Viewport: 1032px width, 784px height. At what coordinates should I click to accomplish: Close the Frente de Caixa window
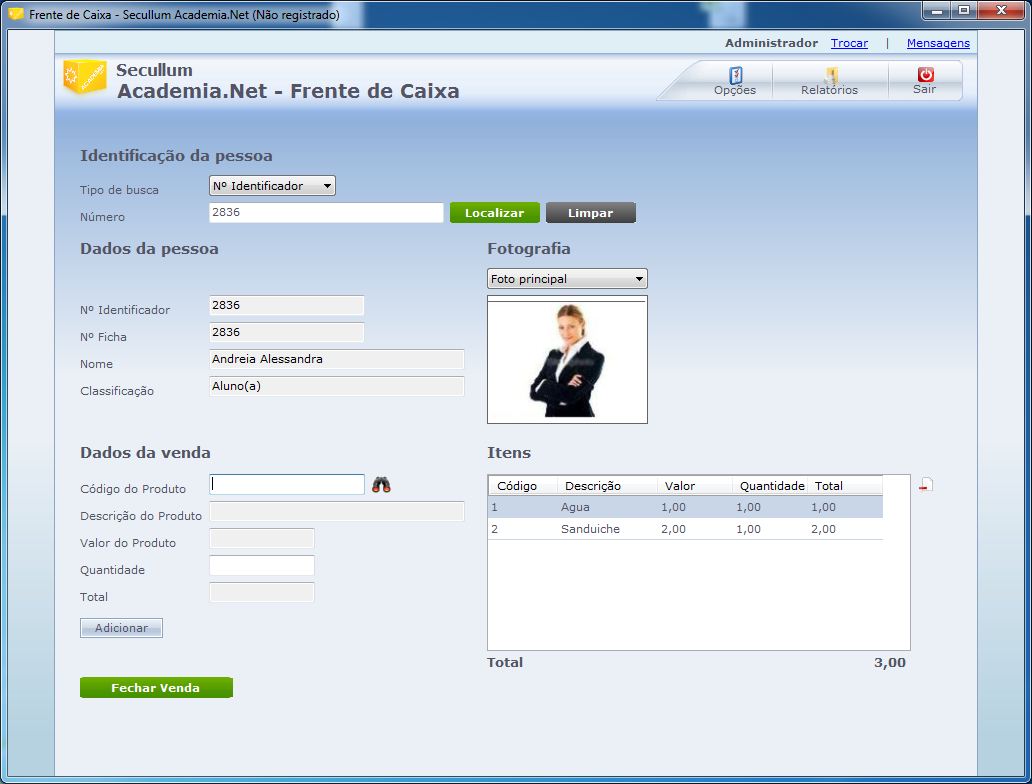click(x=1001, y=11)
